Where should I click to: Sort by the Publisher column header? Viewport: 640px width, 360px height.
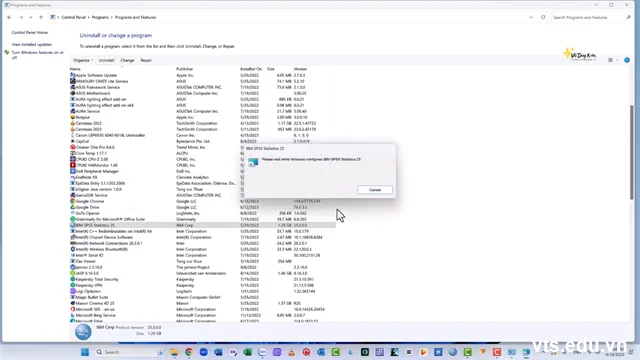coord(184,69)
